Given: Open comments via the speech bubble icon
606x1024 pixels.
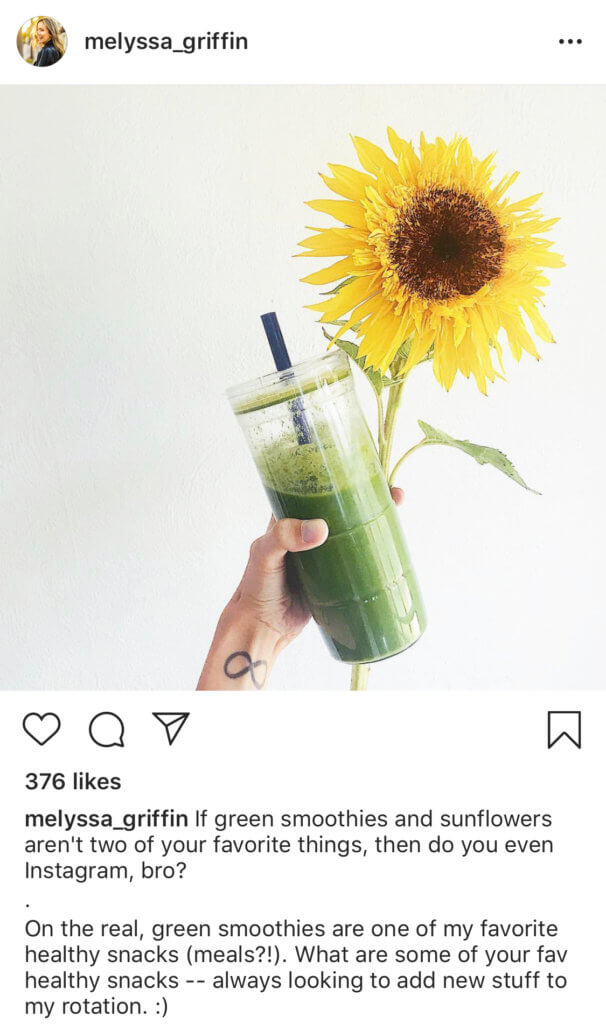Looking at the screenshot, I should pos(106,729).
